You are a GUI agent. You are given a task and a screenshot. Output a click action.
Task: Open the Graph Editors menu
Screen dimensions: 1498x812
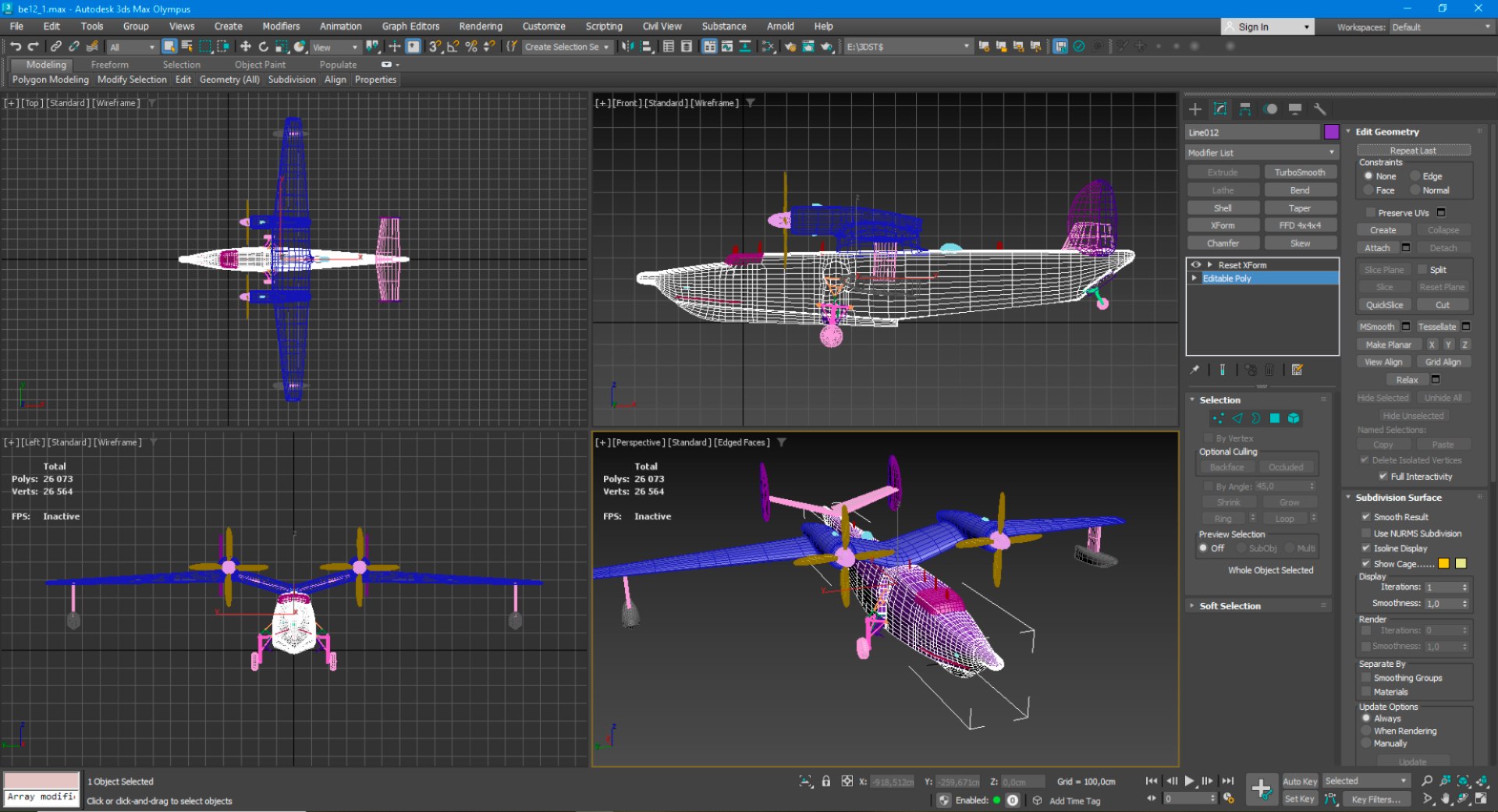click(410, 27)
